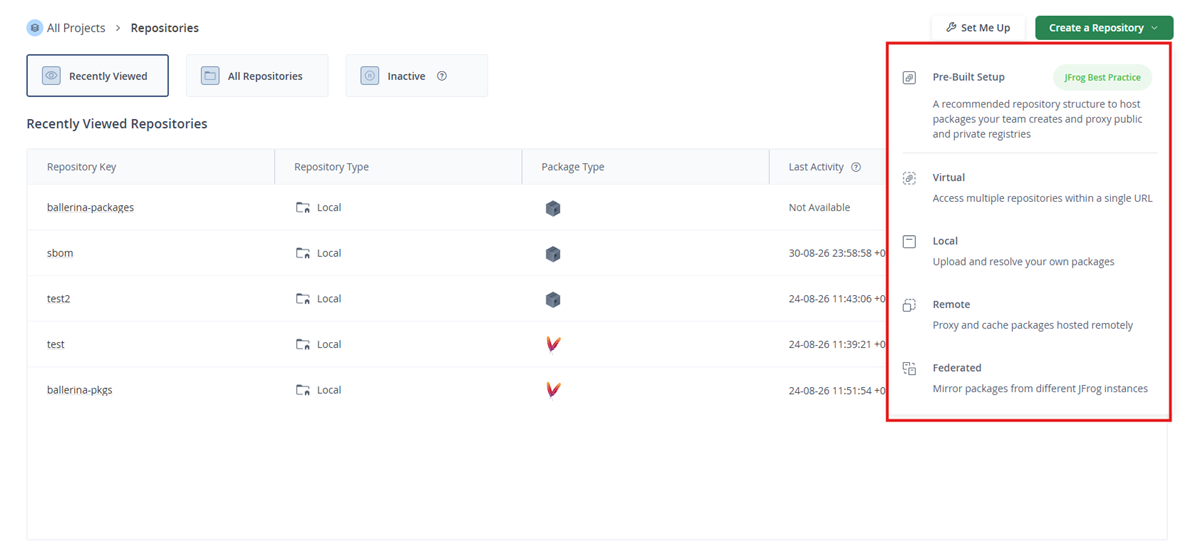The width and height of the screenshot is (1200, 559).
Task: Click the generic package cube icon for ballerina-packages
Action: (553, 208)
